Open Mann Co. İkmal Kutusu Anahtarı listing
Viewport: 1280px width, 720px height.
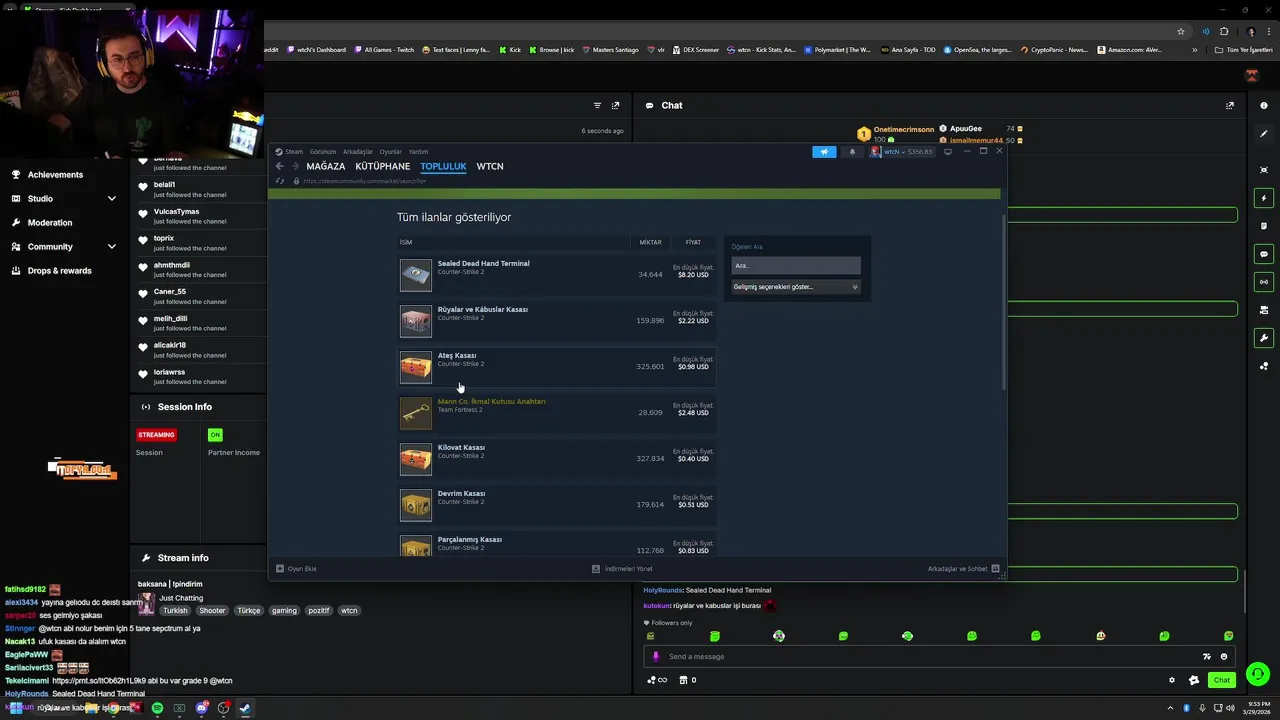click(557, 413)
